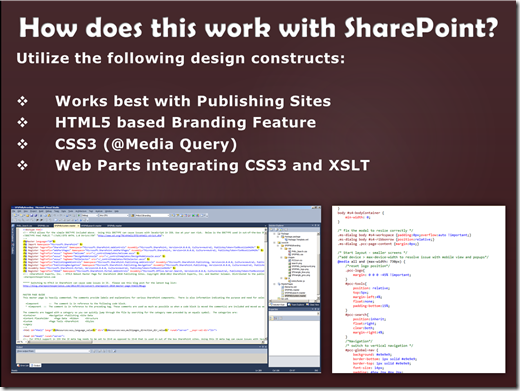Select bullet 'Web Parts integrating CSS3 and XSLT'
Screen dimensions: 520x391
212,165
